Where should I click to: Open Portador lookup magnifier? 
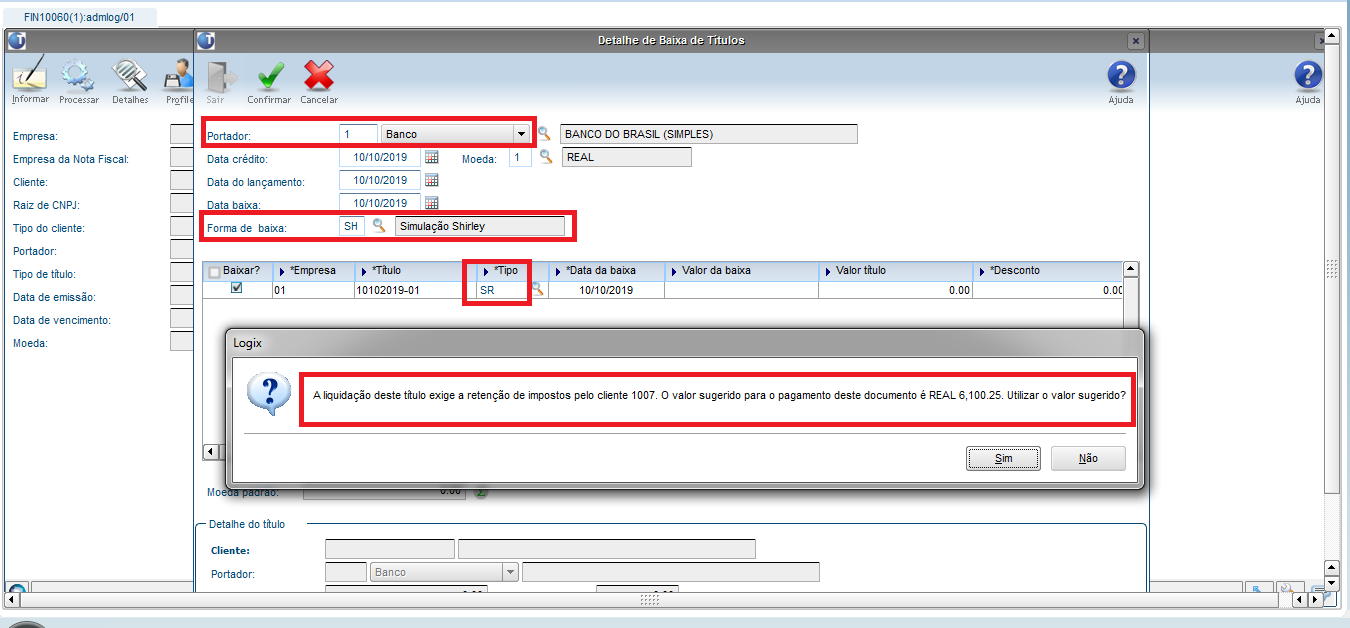click(x=545, y=133)
